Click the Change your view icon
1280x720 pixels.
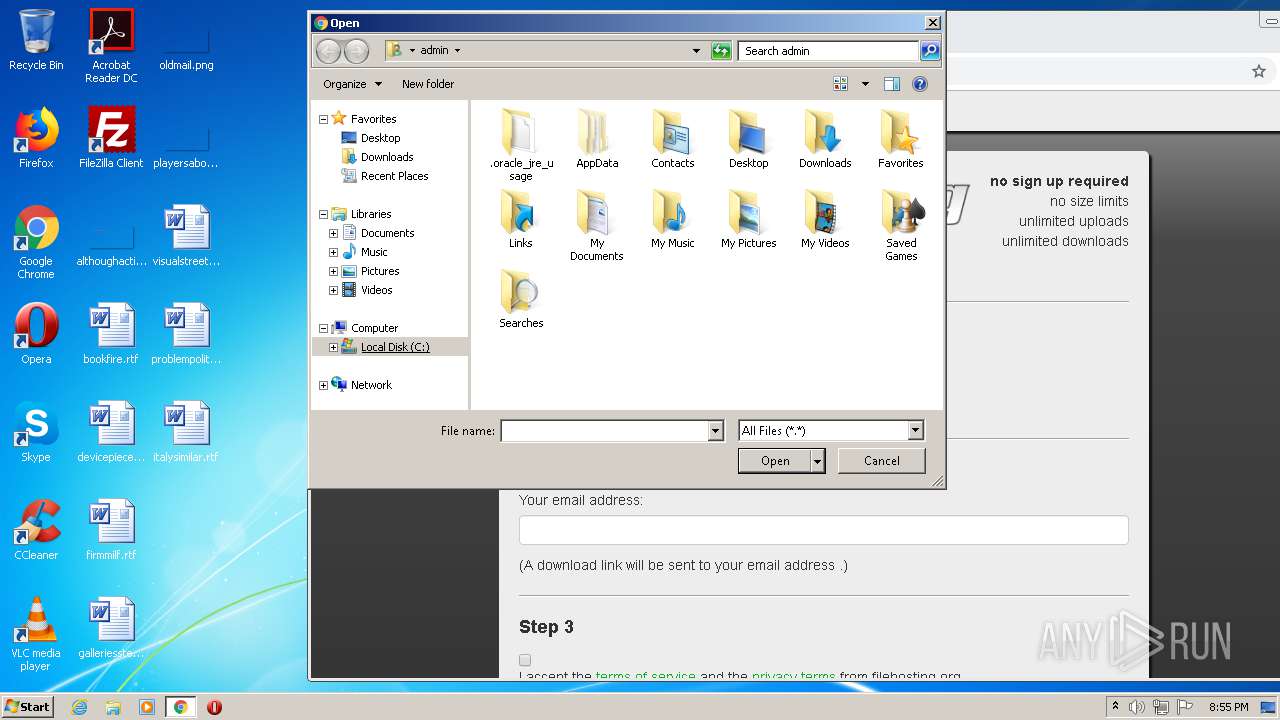[840, 84]
